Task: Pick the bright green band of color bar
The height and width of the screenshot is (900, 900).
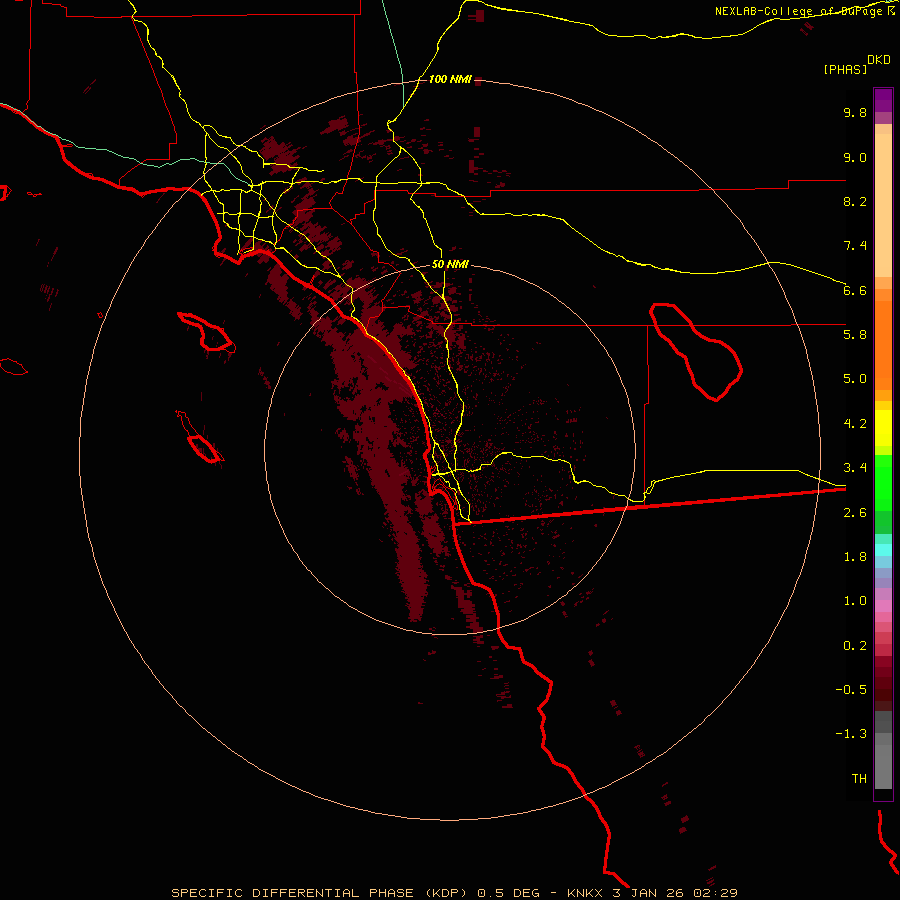Action: (x=883, y=483)
